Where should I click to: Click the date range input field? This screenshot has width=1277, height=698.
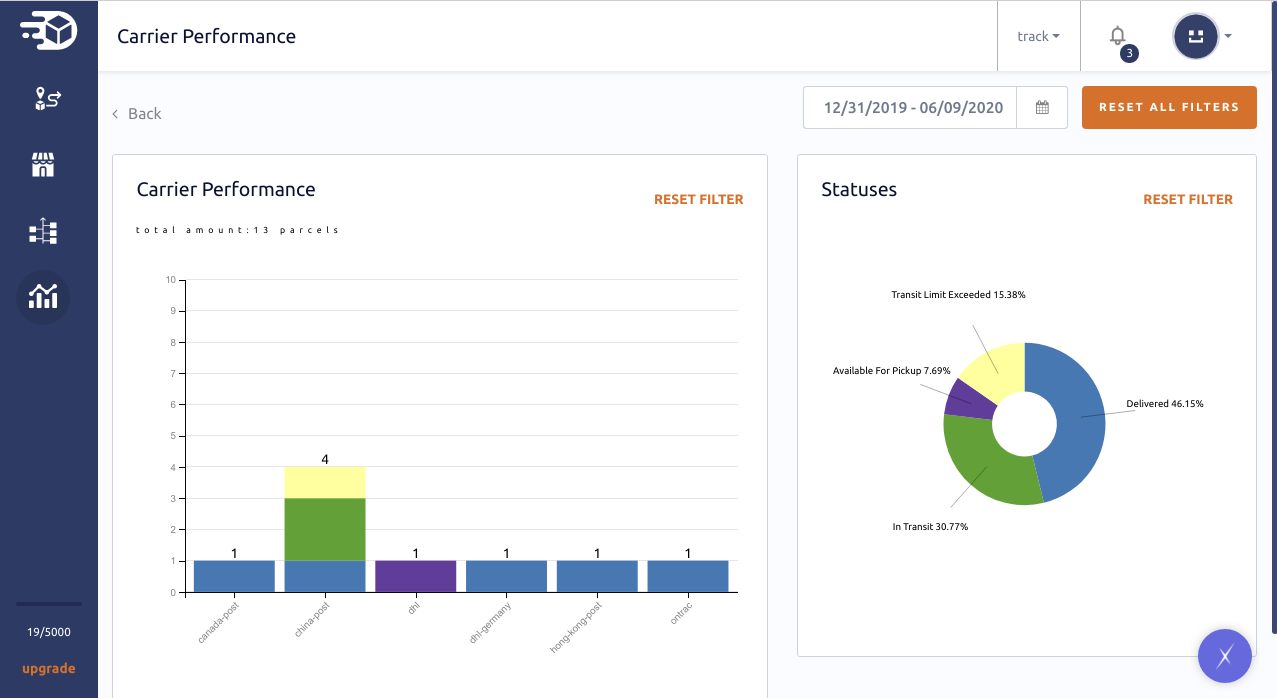[x=909, y=108]
